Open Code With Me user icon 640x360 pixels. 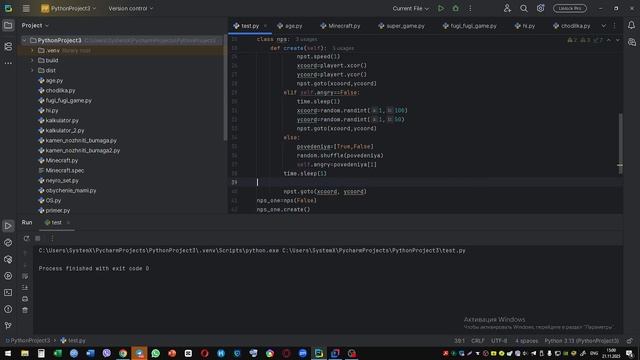507,8
